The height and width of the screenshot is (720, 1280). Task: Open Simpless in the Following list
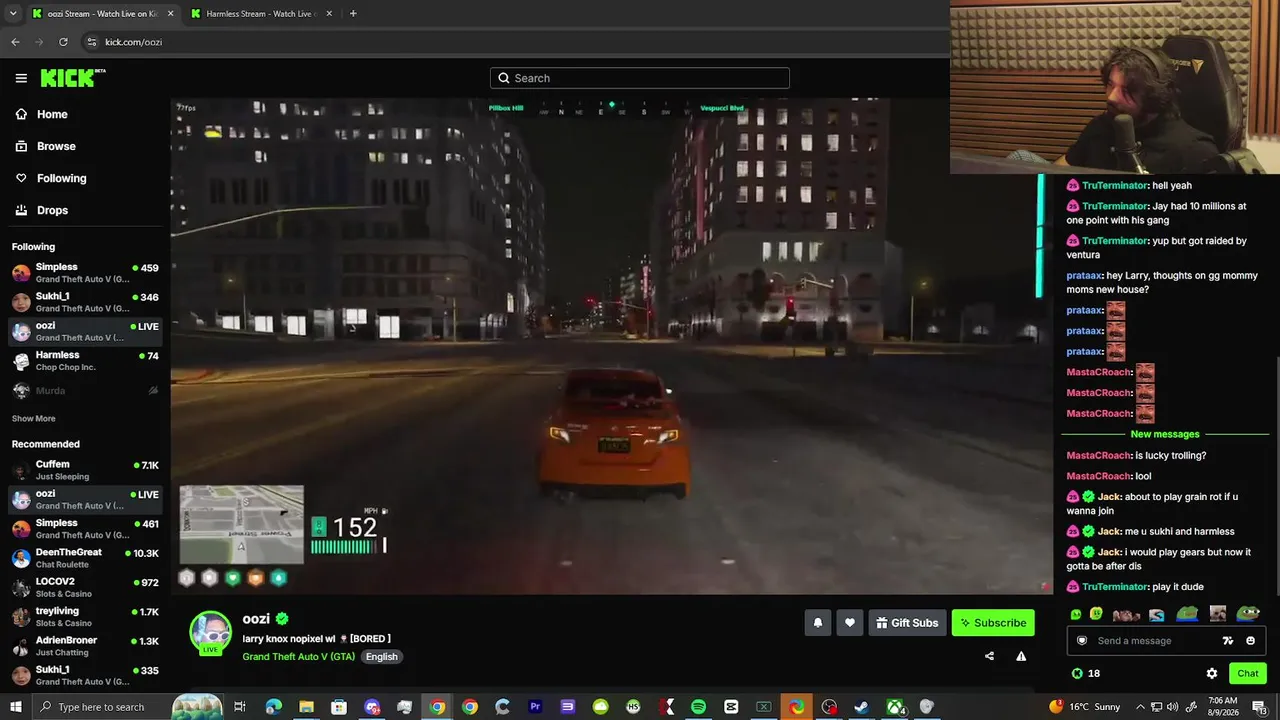[x=85, y=273]
